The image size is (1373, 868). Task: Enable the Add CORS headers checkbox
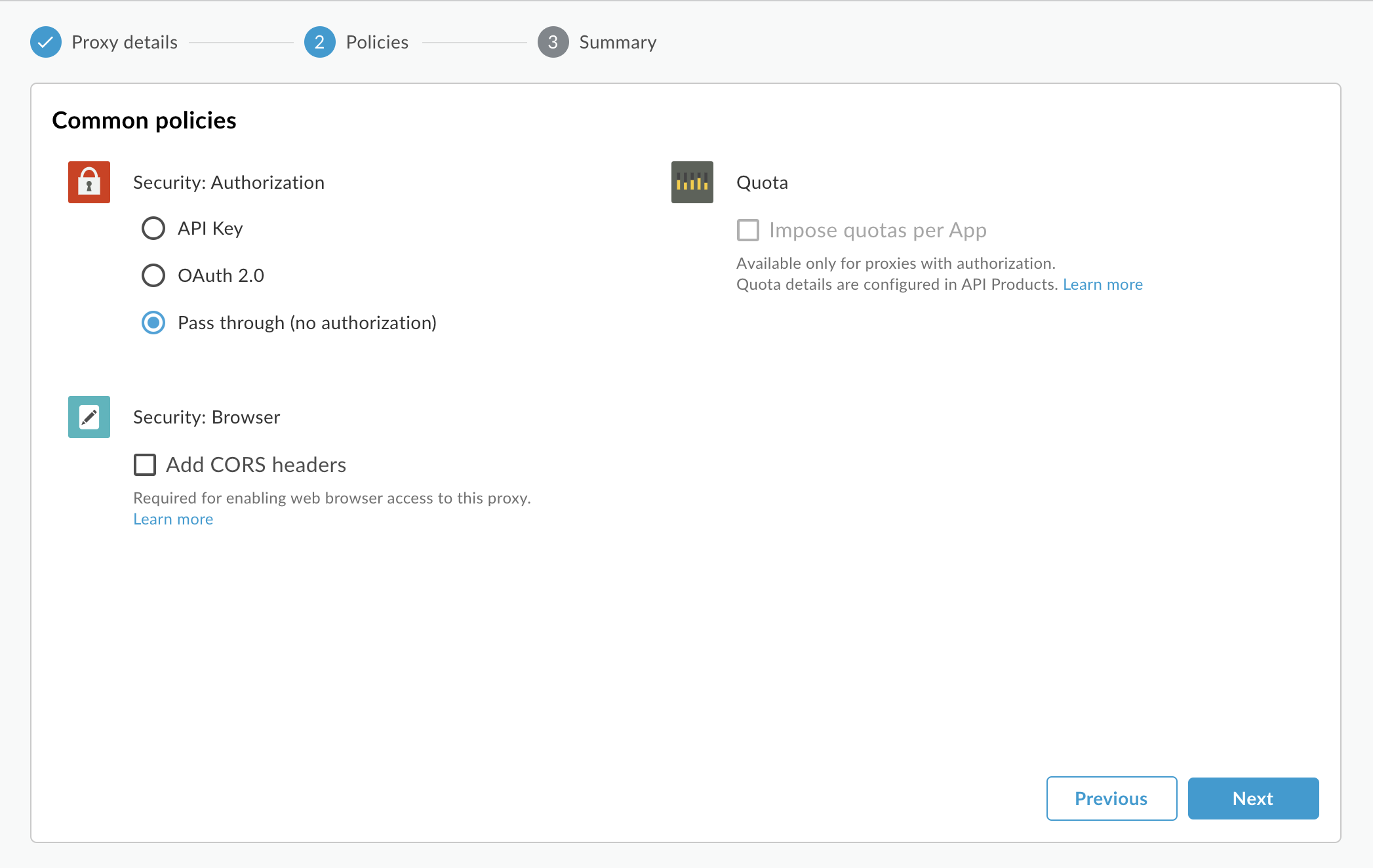coord(146,463)
